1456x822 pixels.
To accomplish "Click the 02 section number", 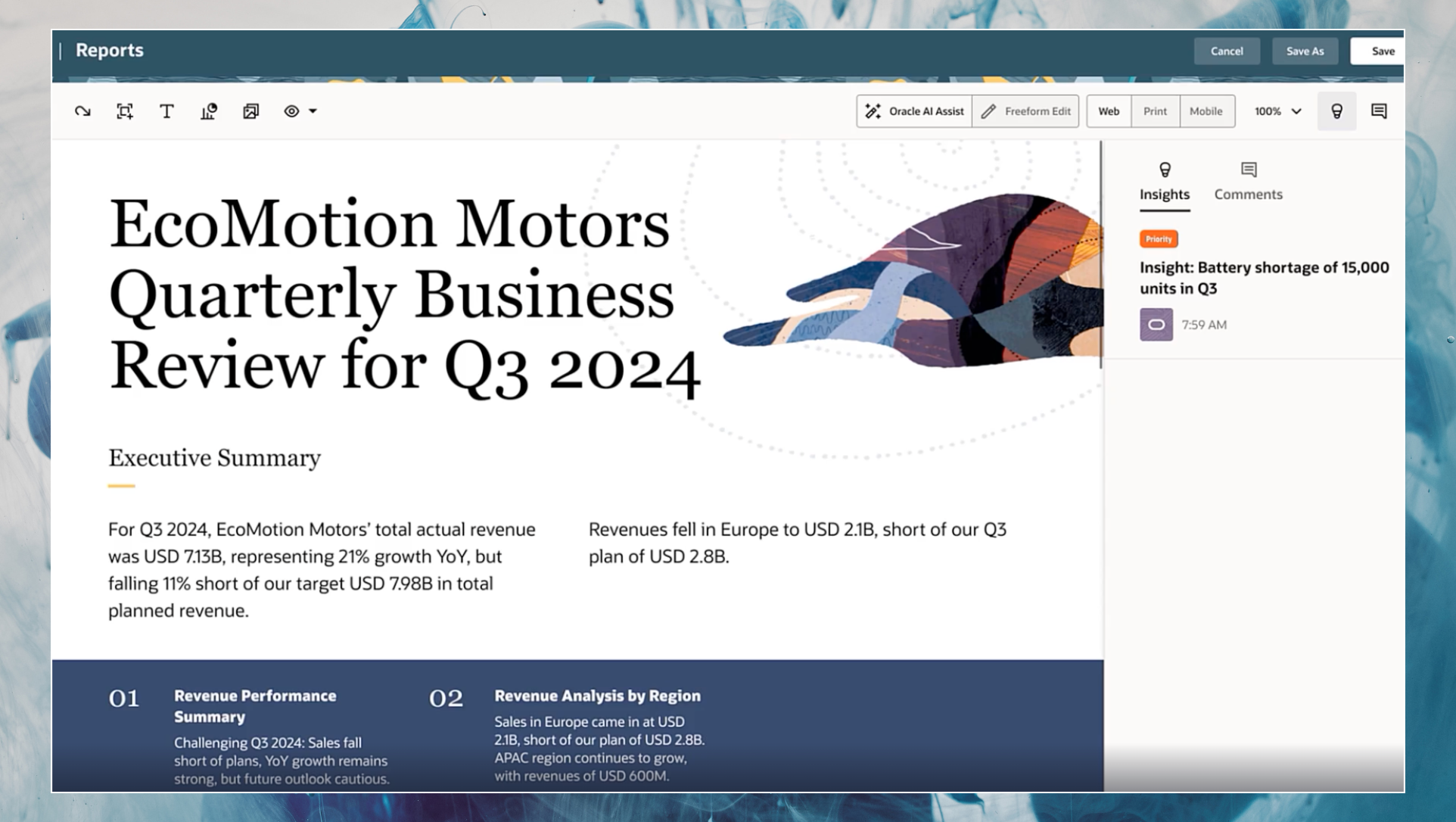I will tap(446, 698).
